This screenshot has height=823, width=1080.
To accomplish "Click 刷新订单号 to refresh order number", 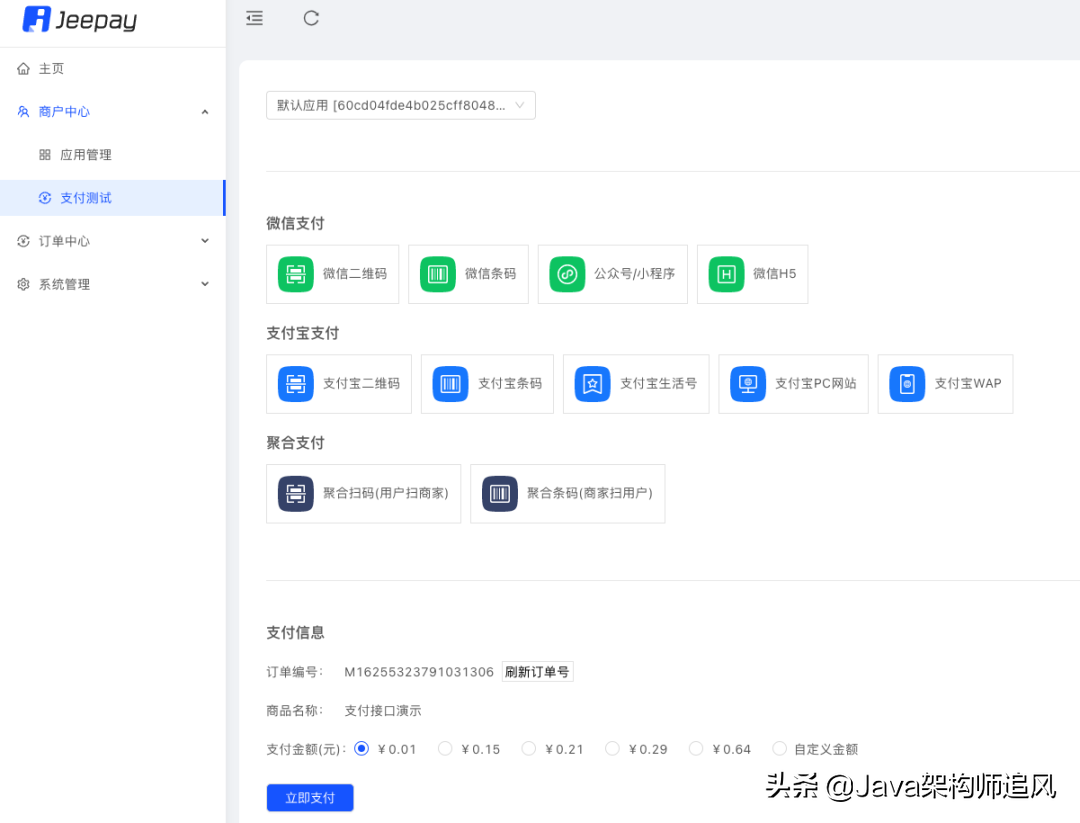I will pos(537,671).
